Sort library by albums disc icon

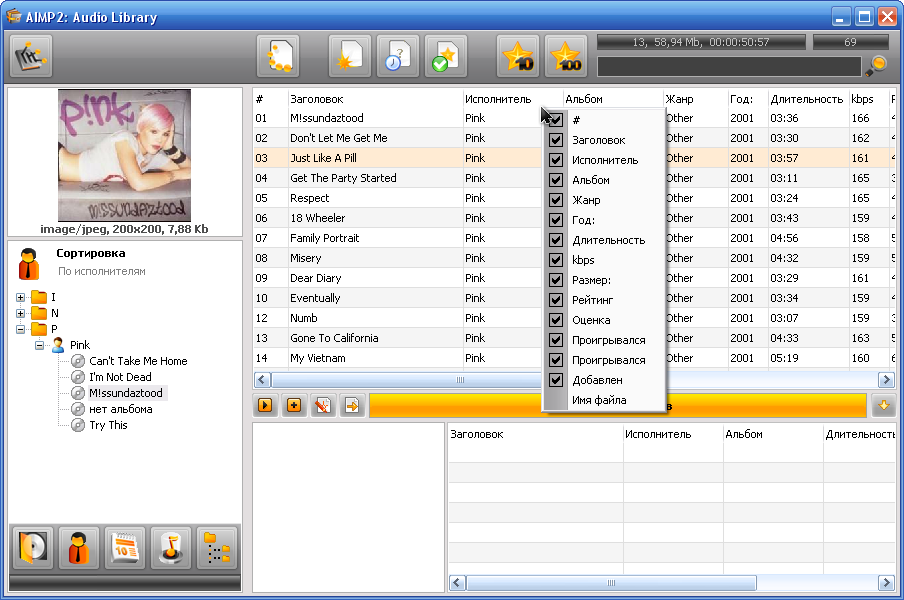(x=33, y=548)
